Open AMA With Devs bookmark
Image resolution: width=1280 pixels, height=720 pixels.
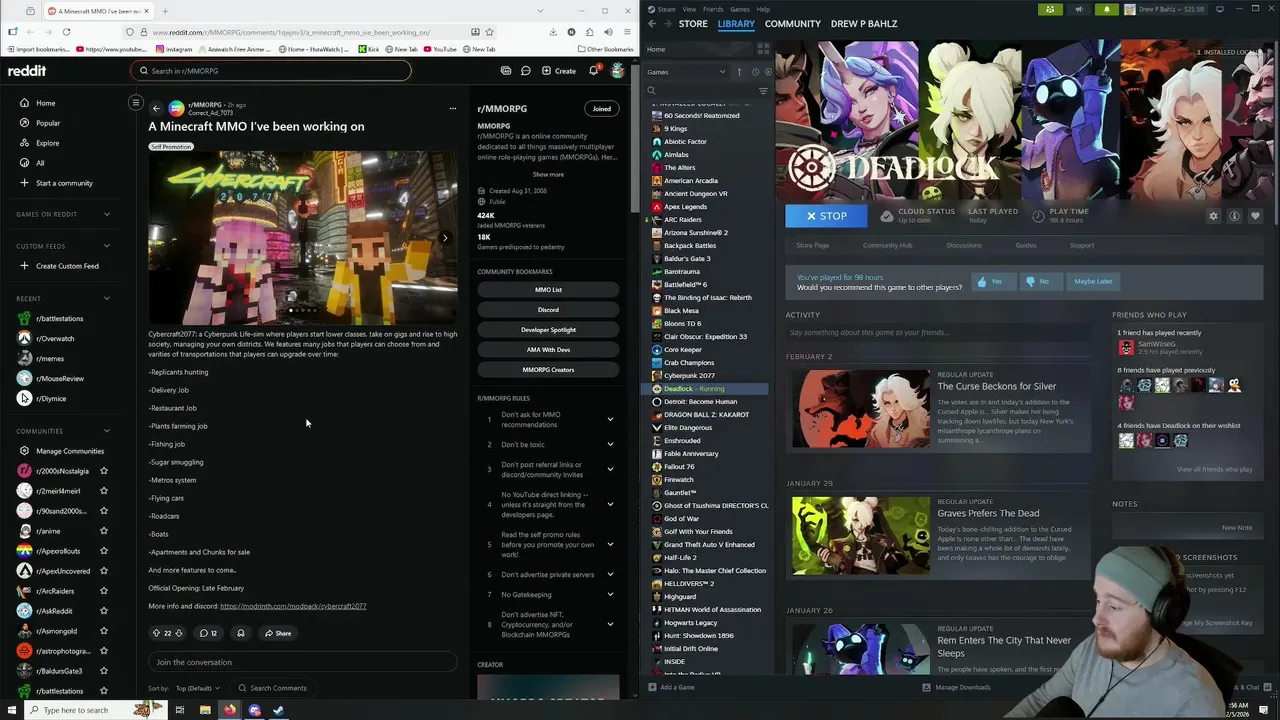548,350
